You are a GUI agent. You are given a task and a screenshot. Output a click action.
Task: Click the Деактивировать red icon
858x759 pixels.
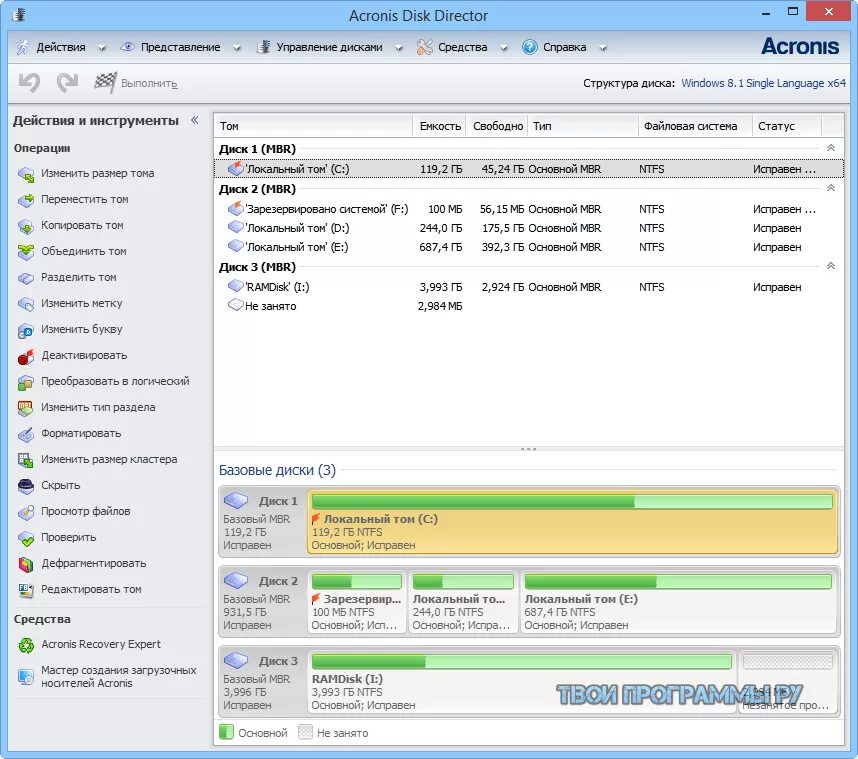[26, 356]
